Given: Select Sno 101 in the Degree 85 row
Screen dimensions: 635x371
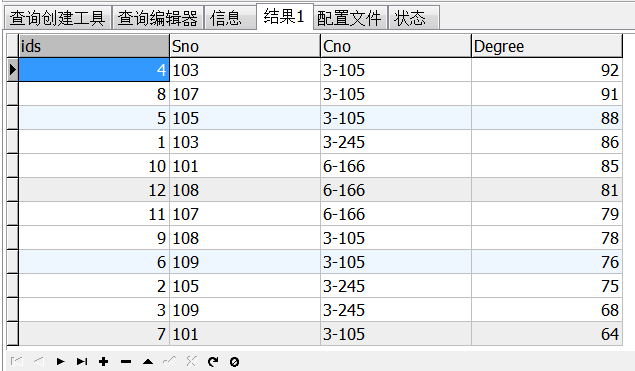Looking at the screenshot, I should pos(245,166).
